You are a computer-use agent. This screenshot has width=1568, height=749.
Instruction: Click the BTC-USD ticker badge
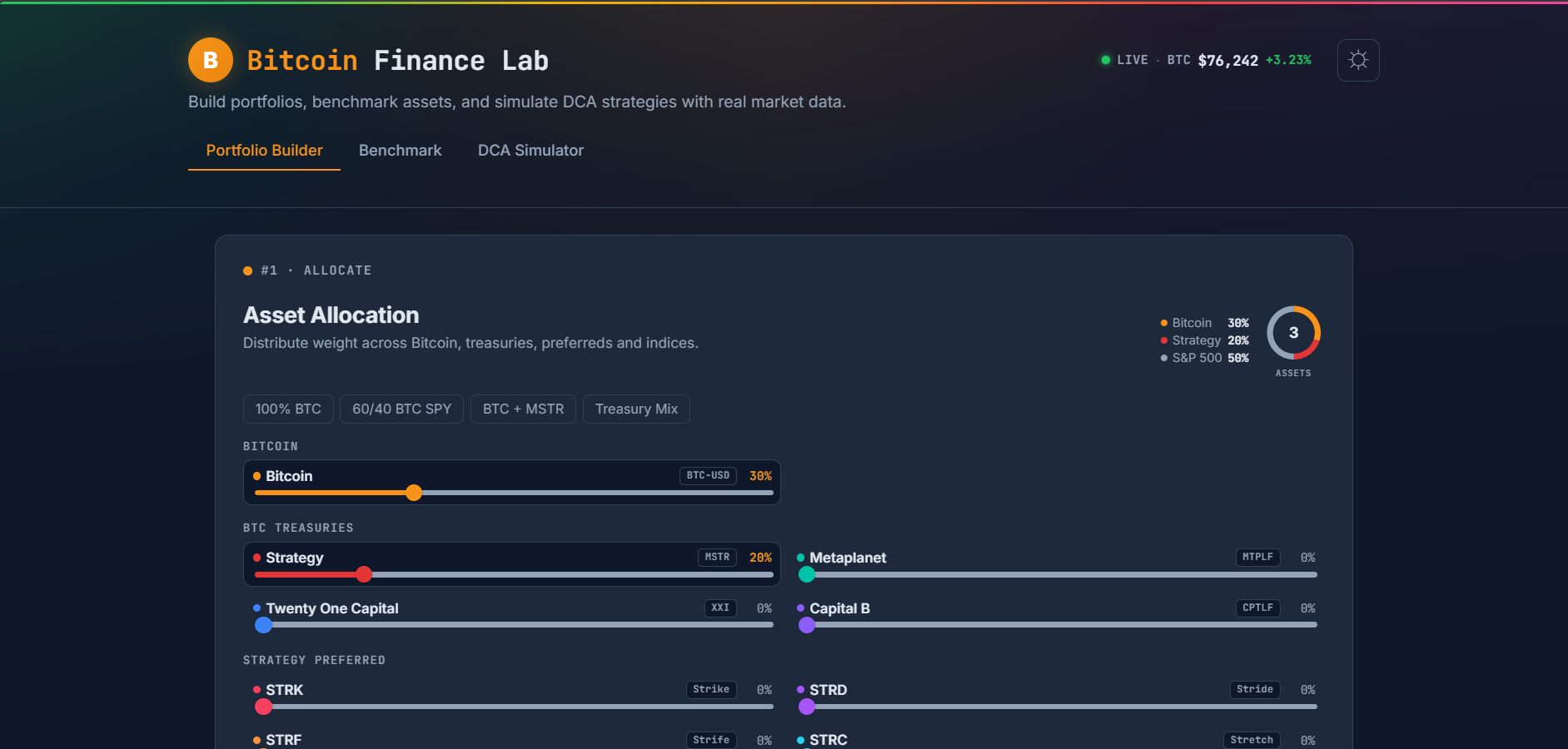[x=707, y=475]
